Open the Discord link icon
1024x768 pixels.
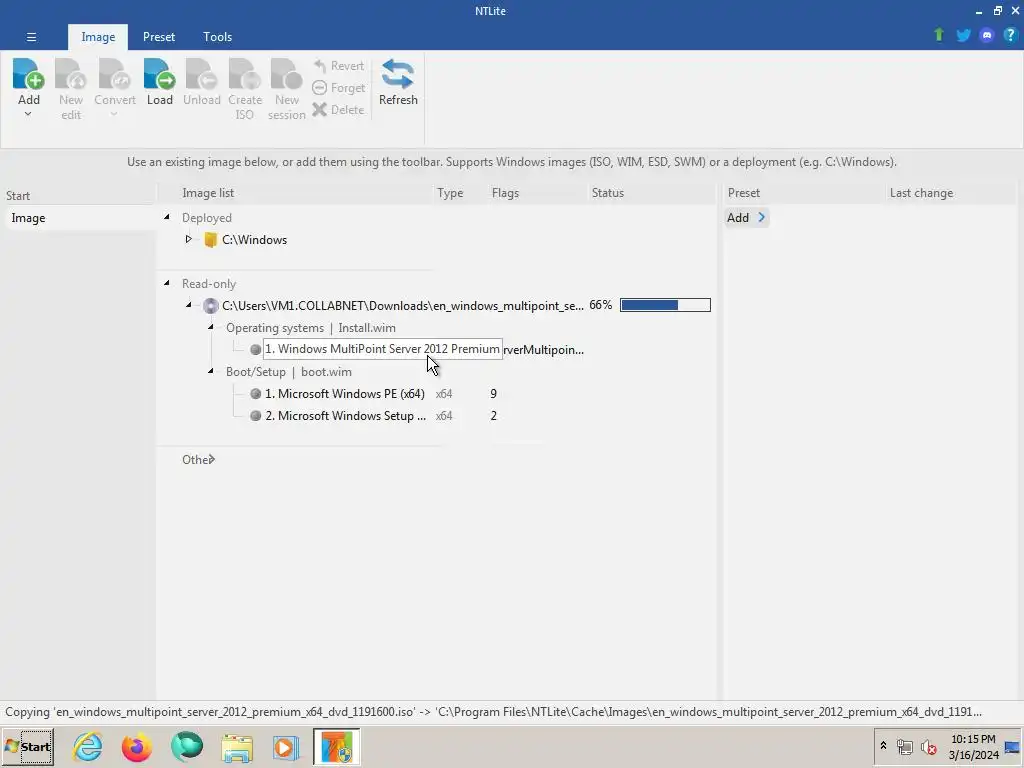pyautogui.click(x=987, y=35)
